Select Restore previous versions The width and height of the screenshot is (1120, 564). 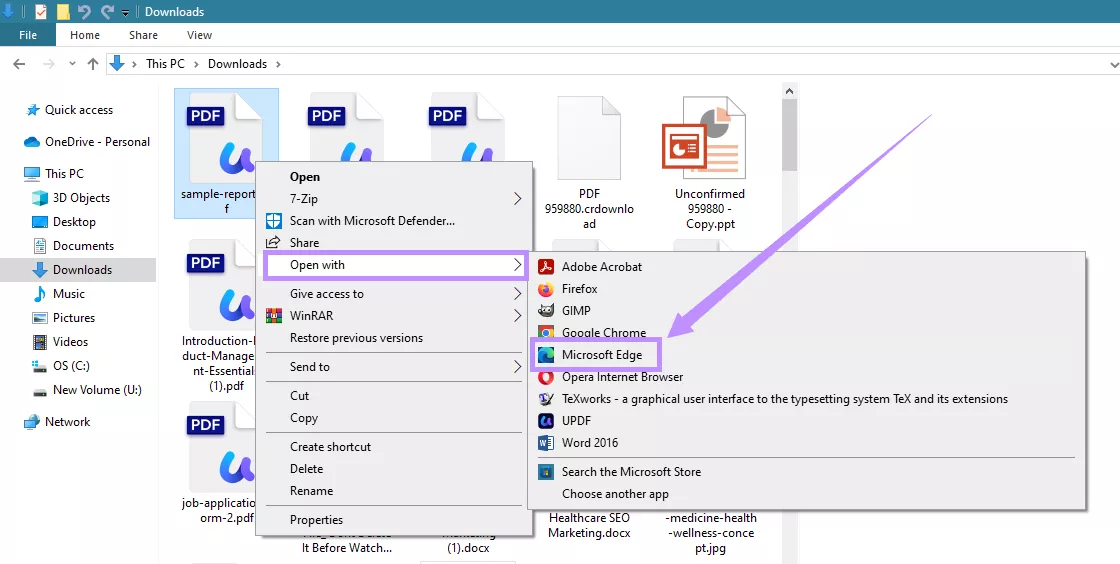coord(356,338)
